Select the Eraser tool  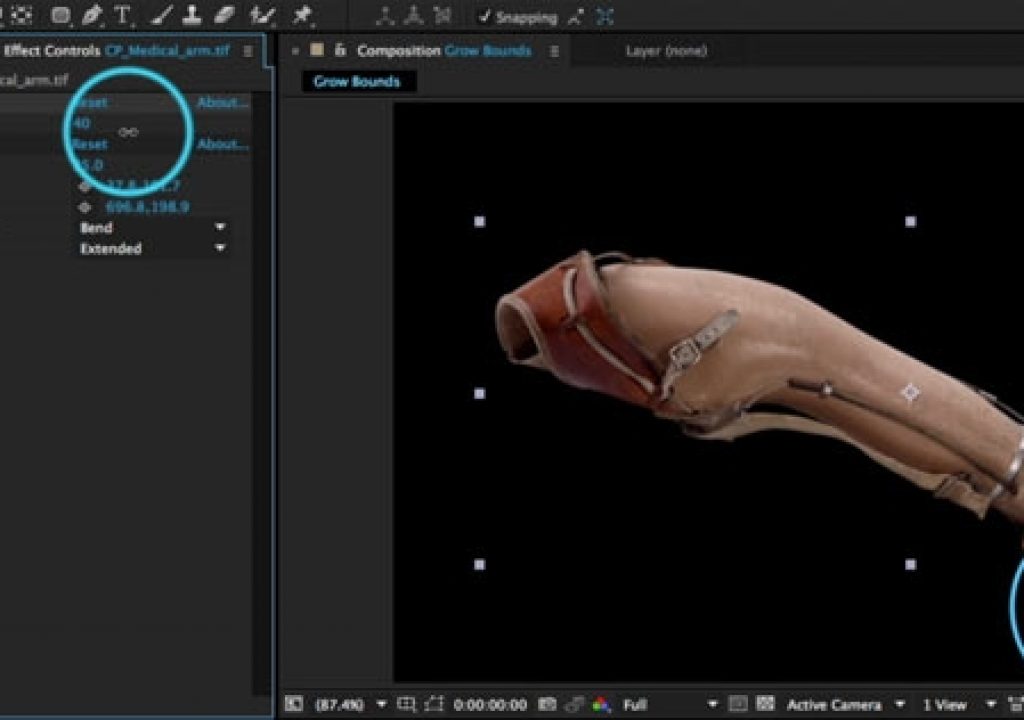(224, 16)
